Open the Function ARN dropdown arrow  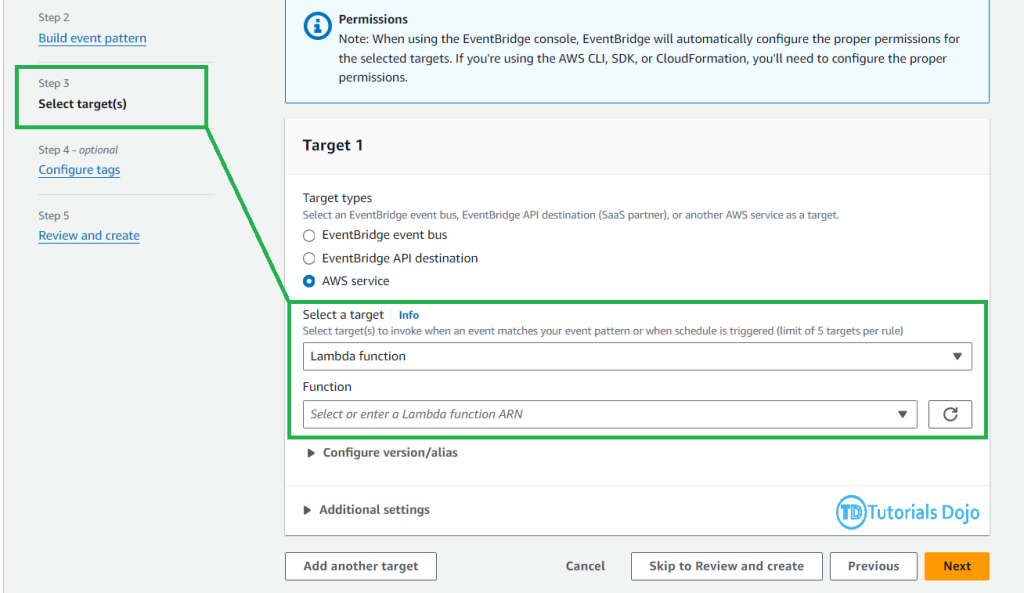pyautogui.click(x=903, y=414)
